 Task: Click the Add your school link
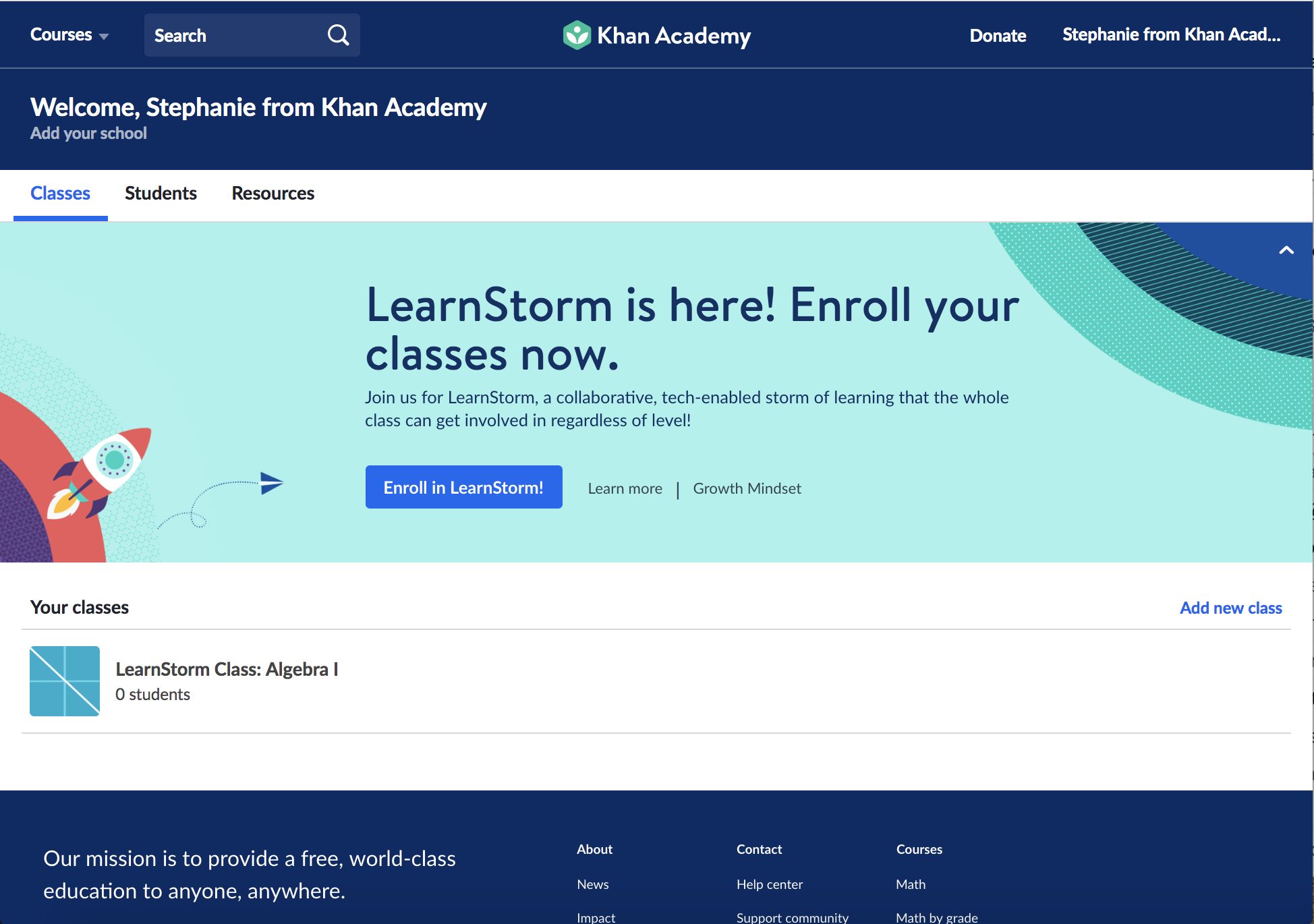(x=88, y=134)
